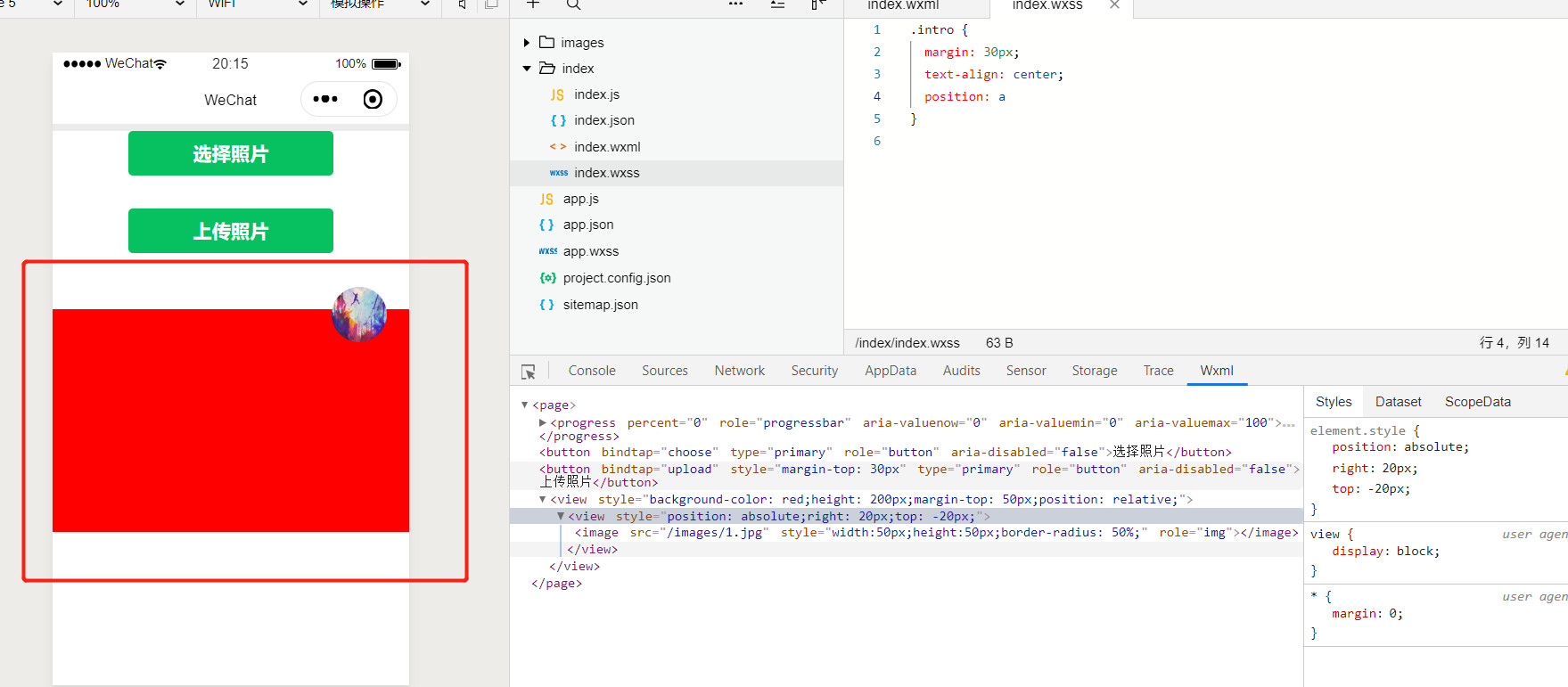Click the simulator capsule close-target icon
This screenshot has height=687, width=1568.
pos(373,99)
